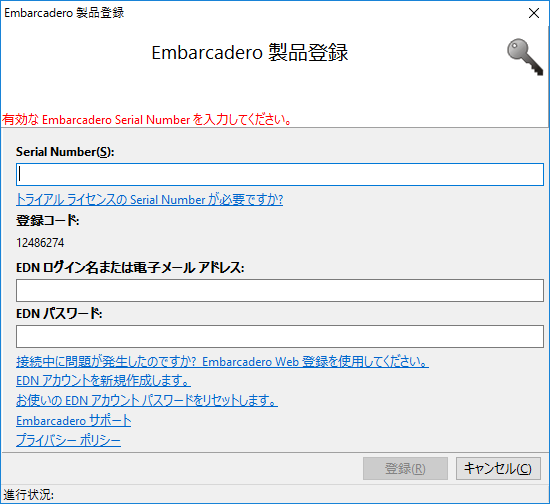The image size is (550, 504).
Task: Click the large Embarcadero 製品登録 heading
Action: 250,53
